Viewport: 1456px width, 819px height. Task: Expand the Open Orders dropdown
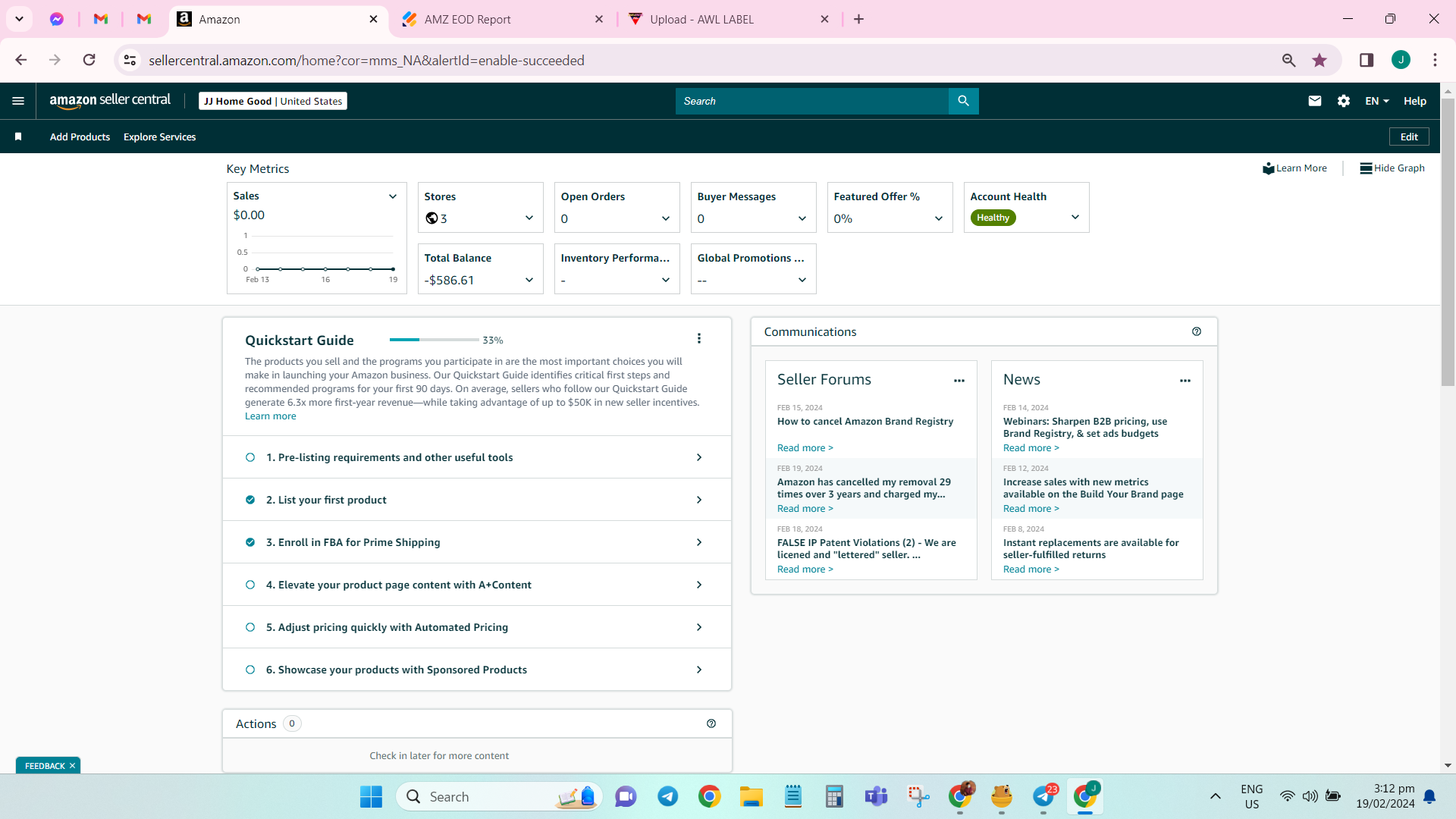[x=666, y=218]
